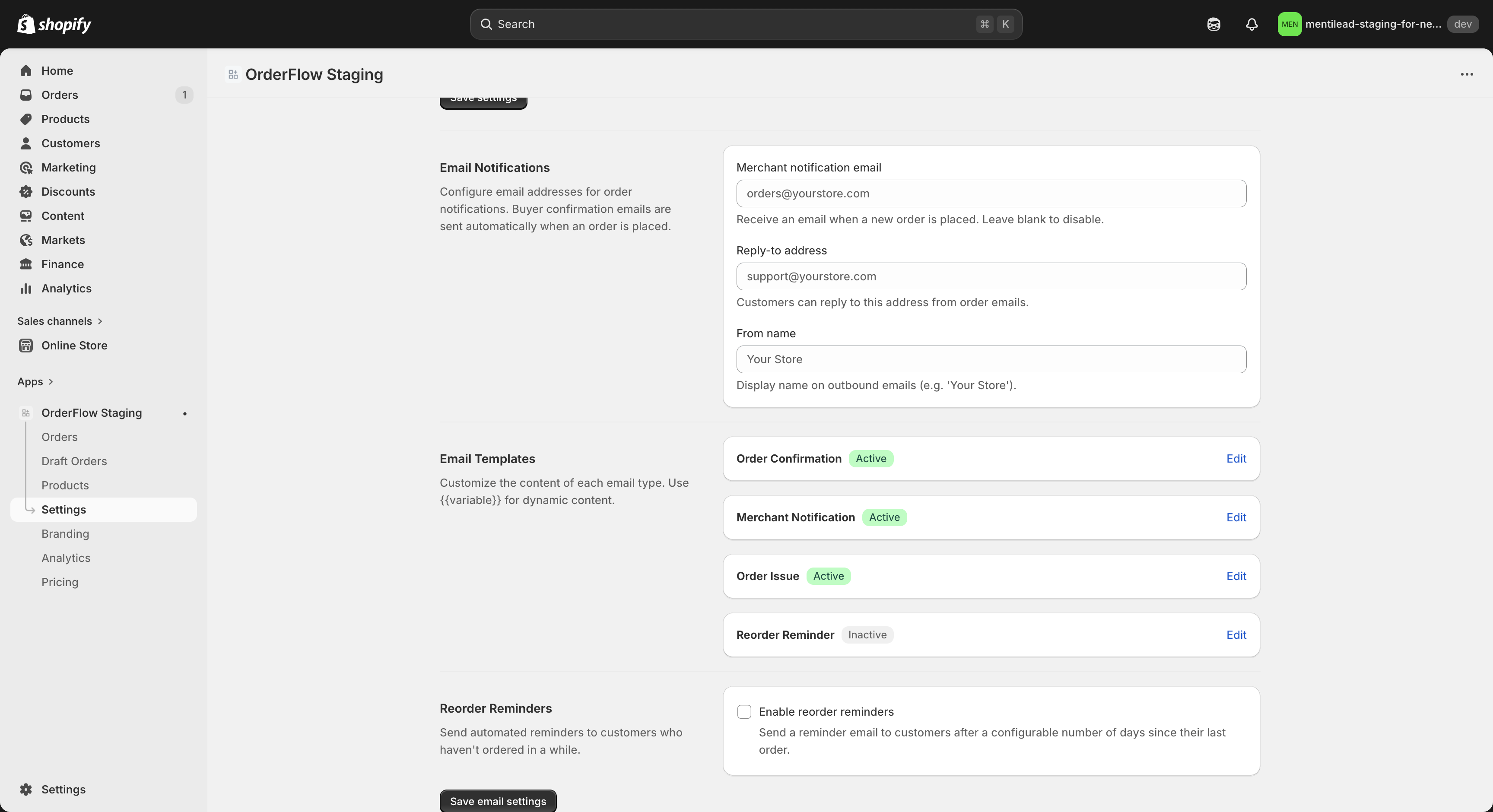Open the Branding page under OrderFlow Staging

pos(66,534)
